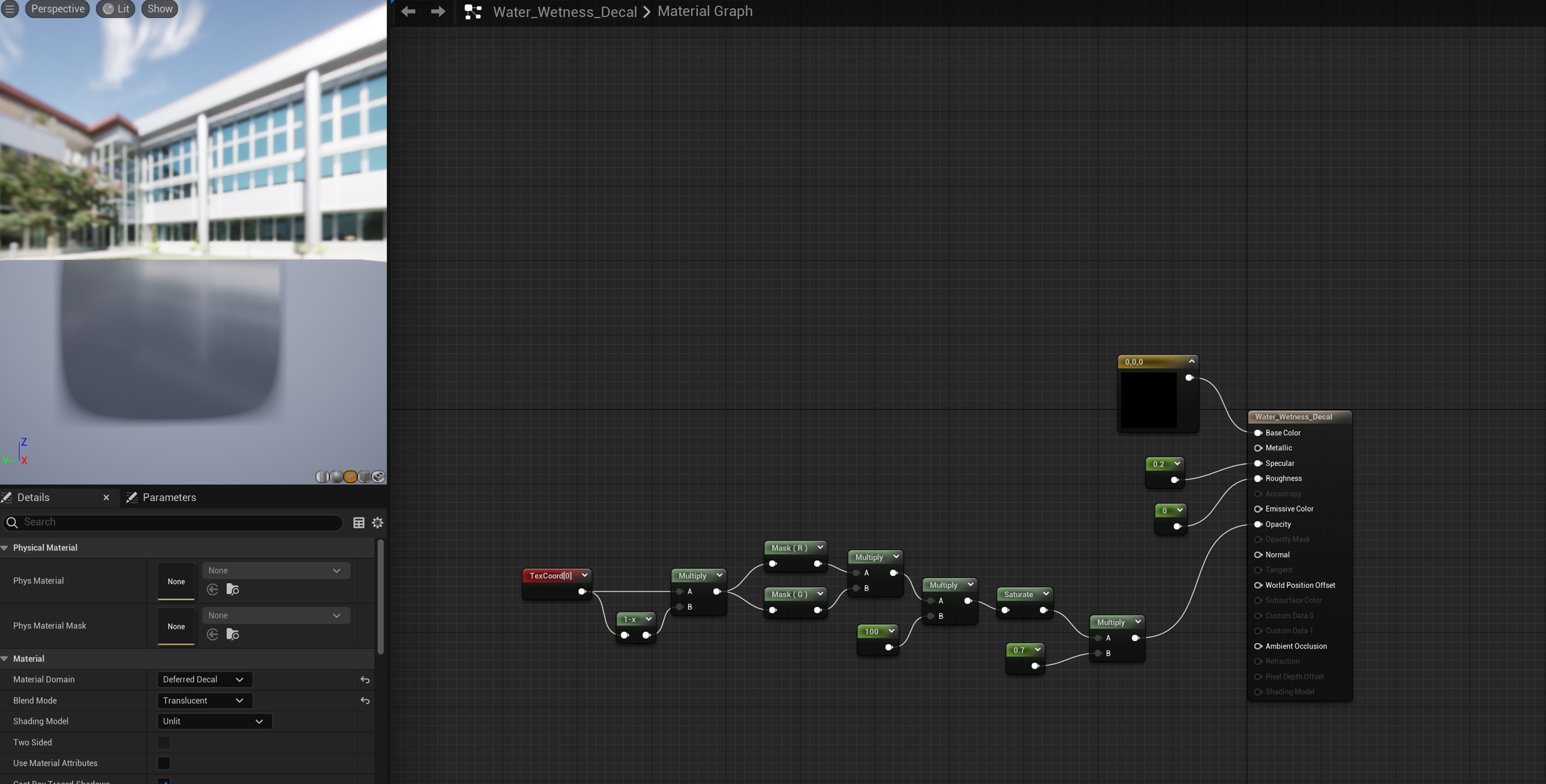
Task: Select the cube preview mesh icon
Action: click(364, 476)
